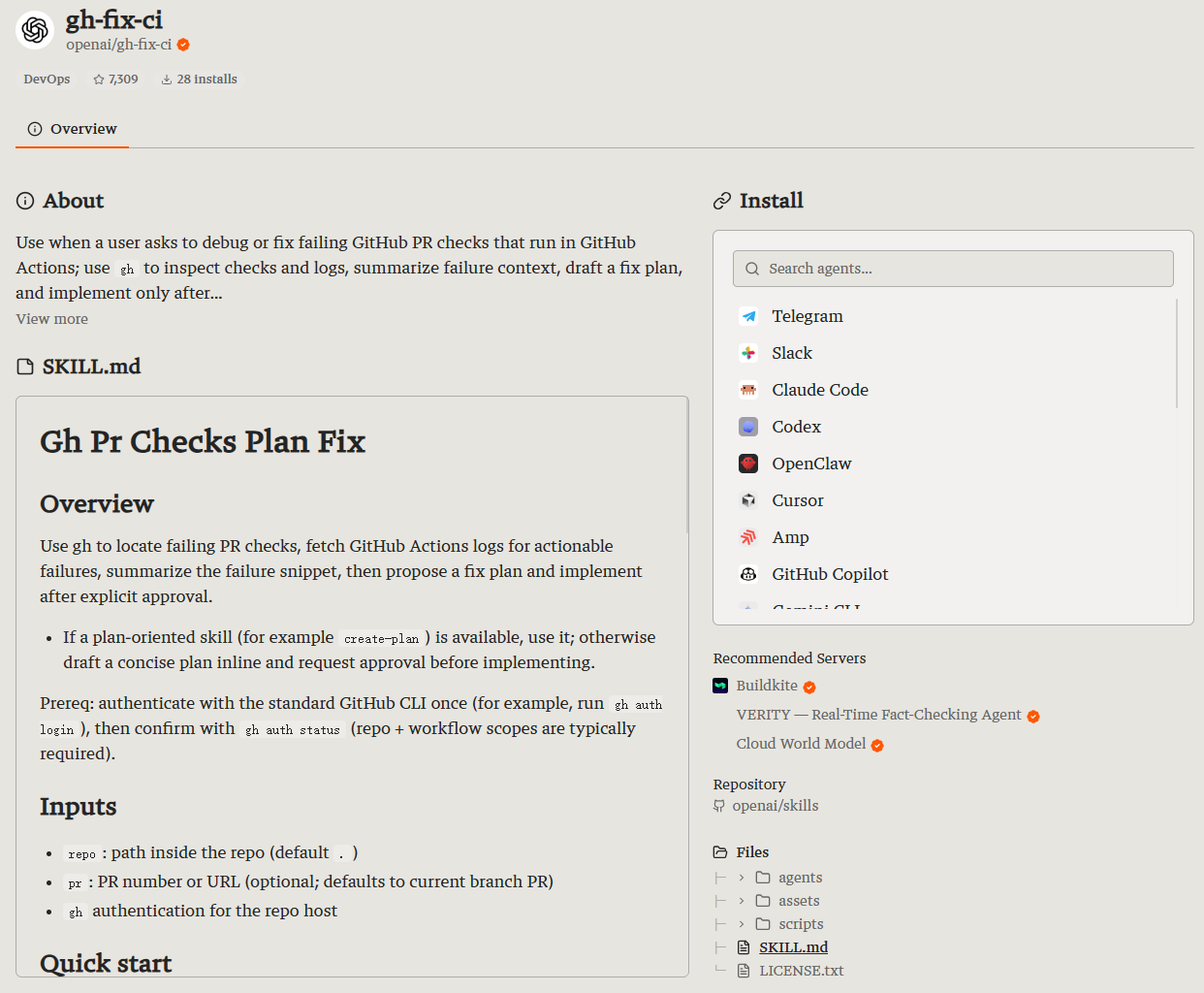This screenshot has height=993, width=1204.
Task: Click the verified badge next to Buildkite
Action: (x=809, y=688)
